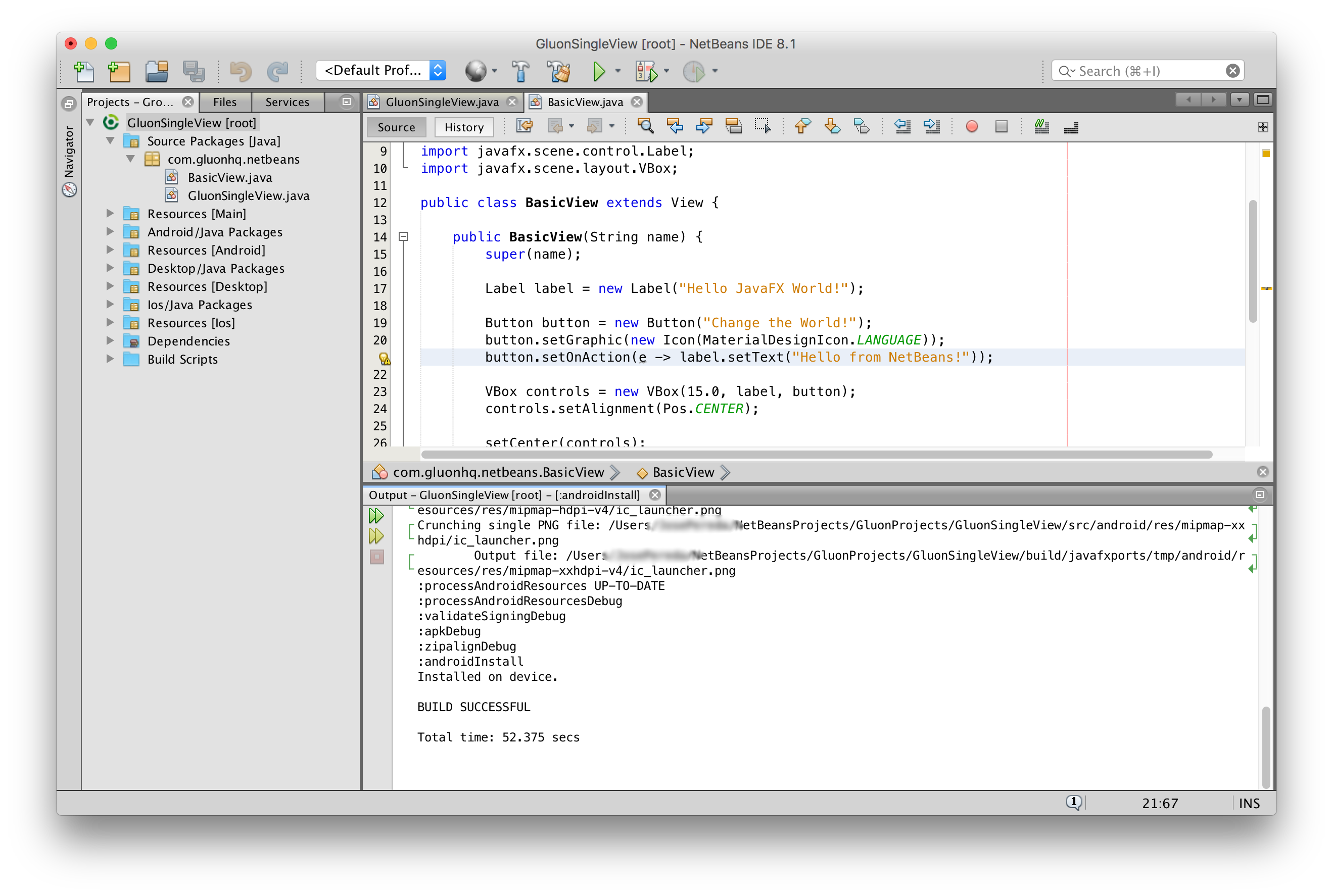Expand Resources [Main] node

(x=110, y=213)
